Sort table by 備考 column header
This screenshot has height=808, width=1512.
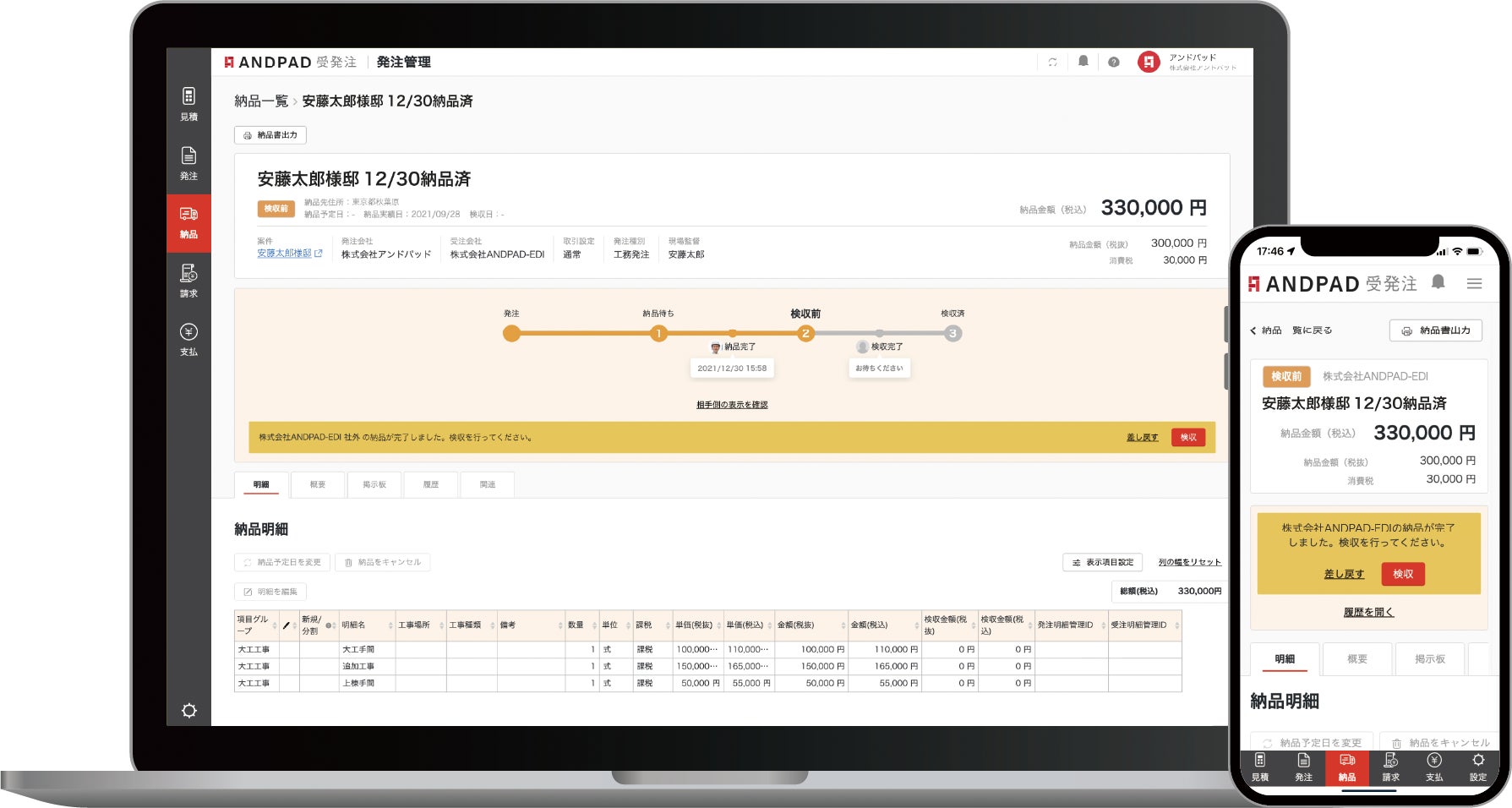(x=531, y=625)
